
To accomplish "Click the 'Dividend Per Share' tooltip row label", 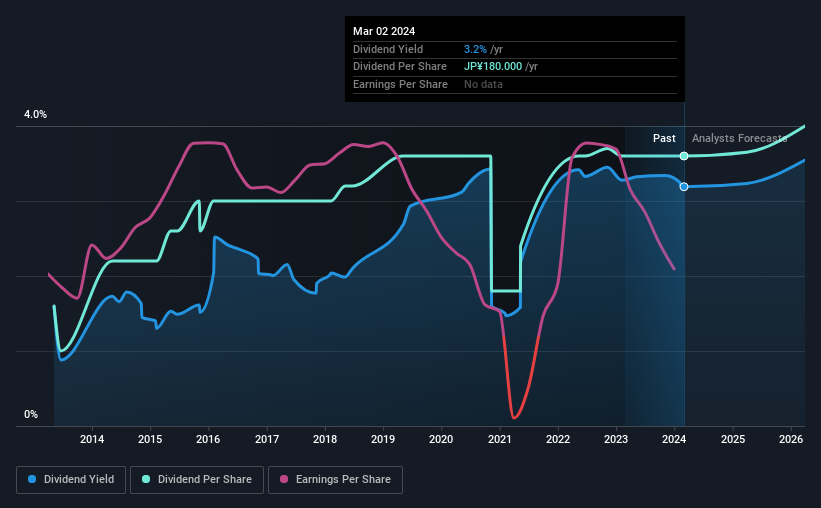I will [400, 67].
